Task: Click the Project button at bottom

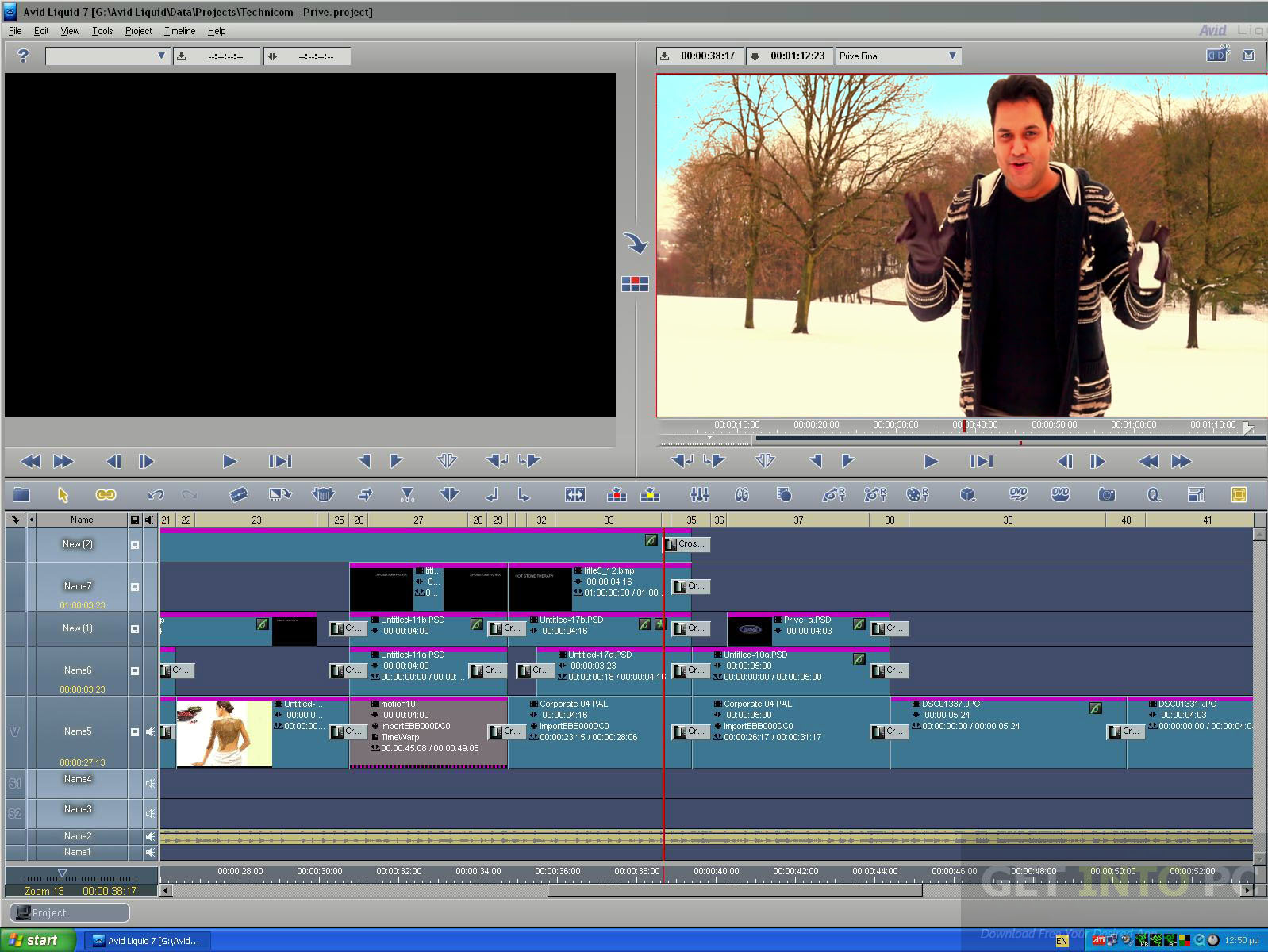Action: pos(68,913)
